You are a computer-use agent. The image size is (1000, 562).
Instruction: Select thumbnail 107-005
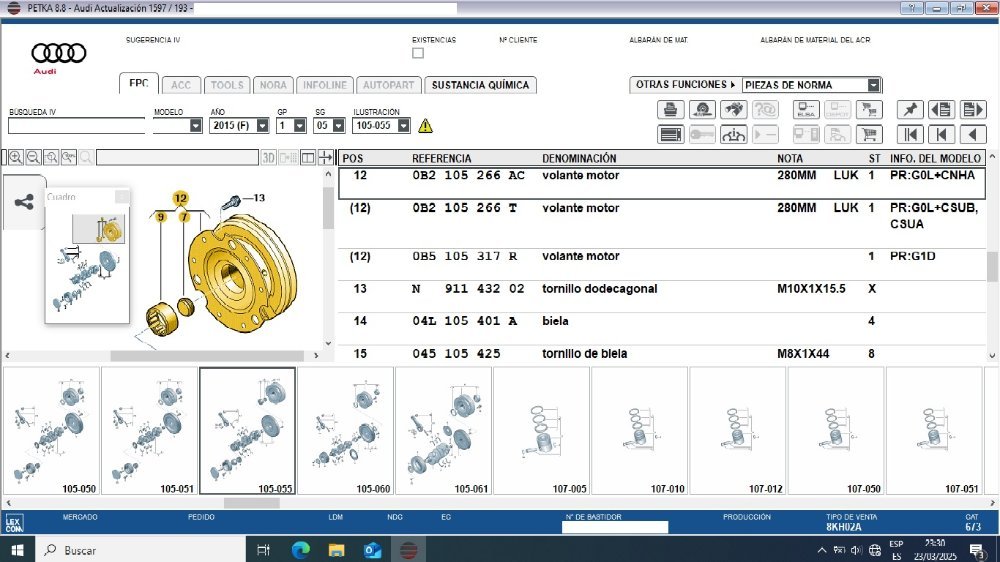click(542, 431)
